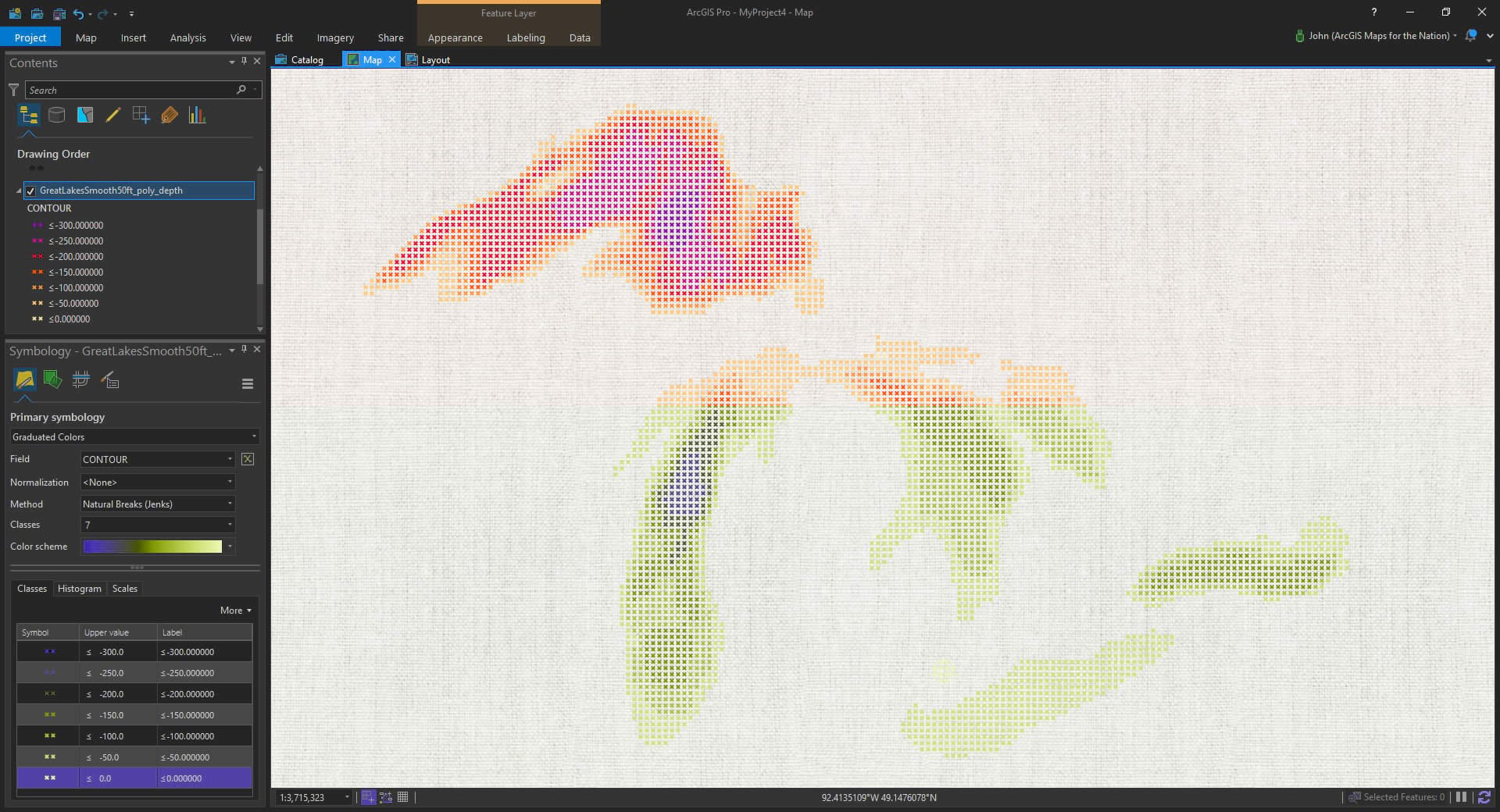1500x812 pixels.
Task: Click the constraints icon in status bar
Action: (386, 797)
